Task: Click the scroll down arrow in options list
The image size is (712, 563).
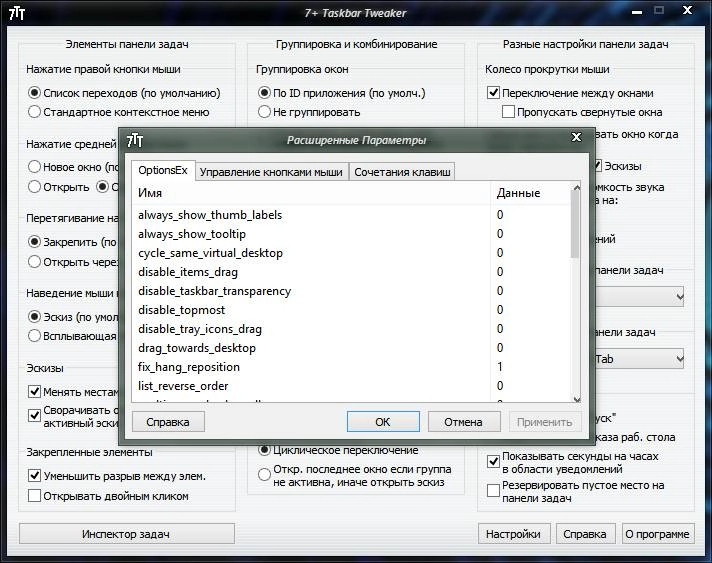Action: [x=577, y=400]
